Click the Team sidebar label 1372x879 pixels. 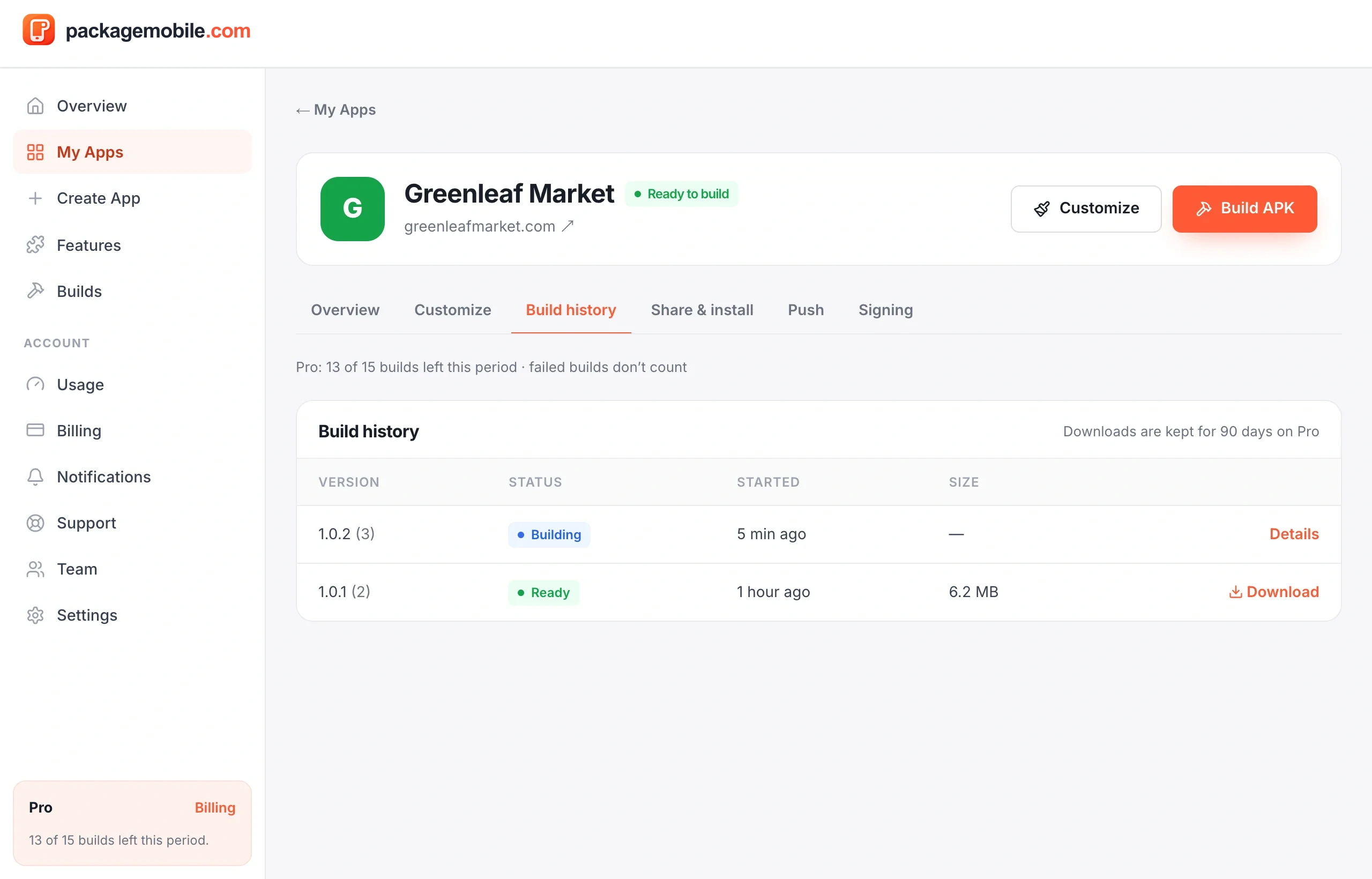(77, 569)
